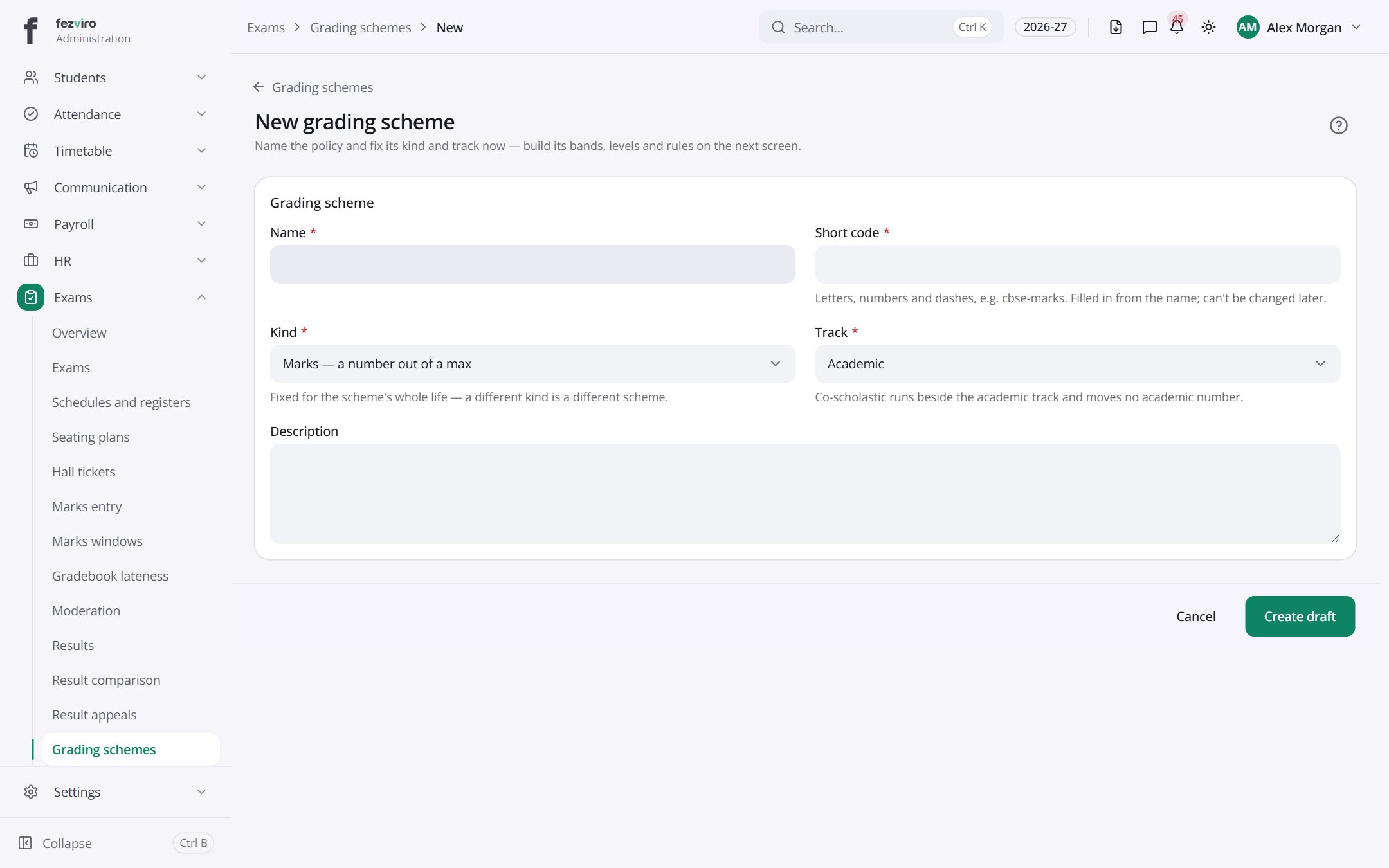Click the Timetable calendar icon
The image size is (1389, 868).
[x=31, y=151]
